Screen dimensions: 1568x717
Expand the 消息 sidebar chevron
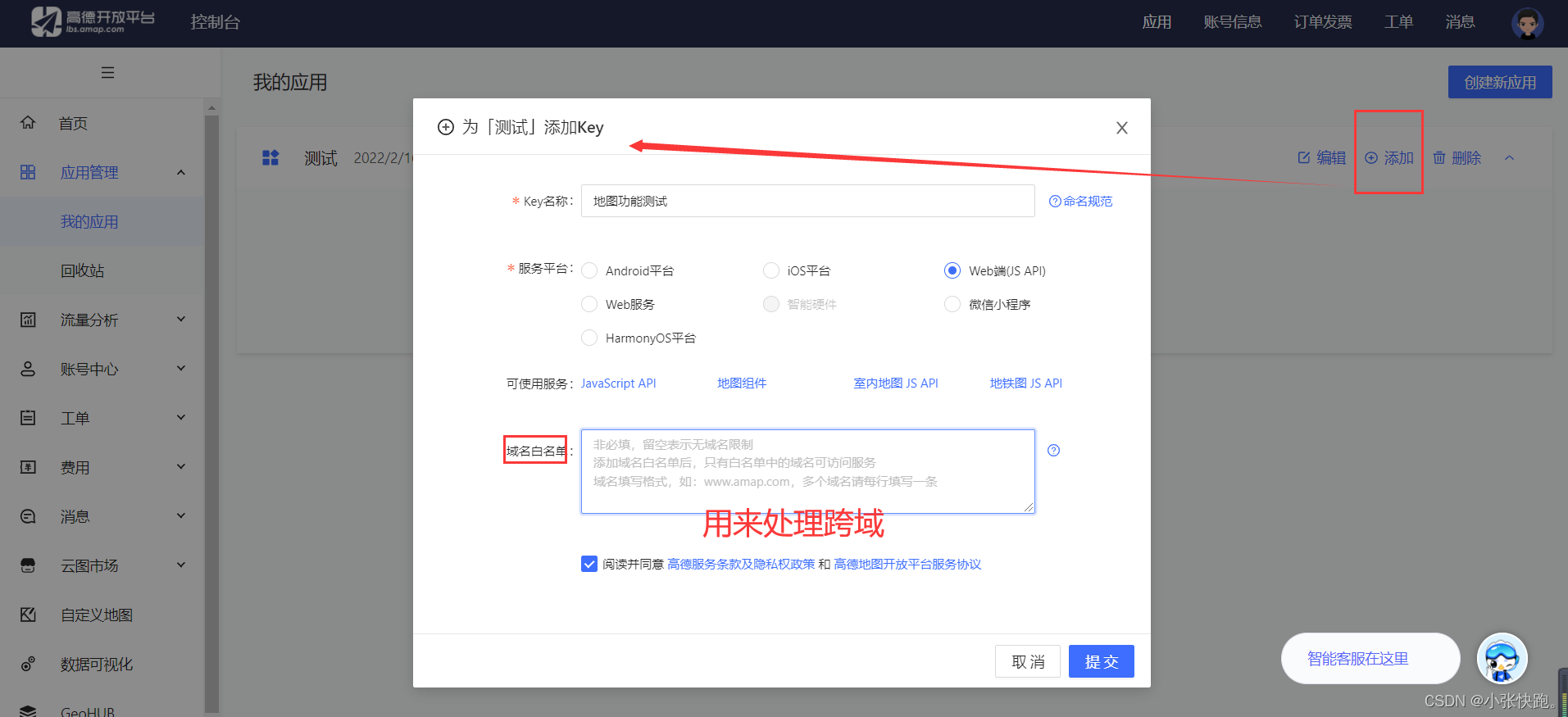[181, 516]
